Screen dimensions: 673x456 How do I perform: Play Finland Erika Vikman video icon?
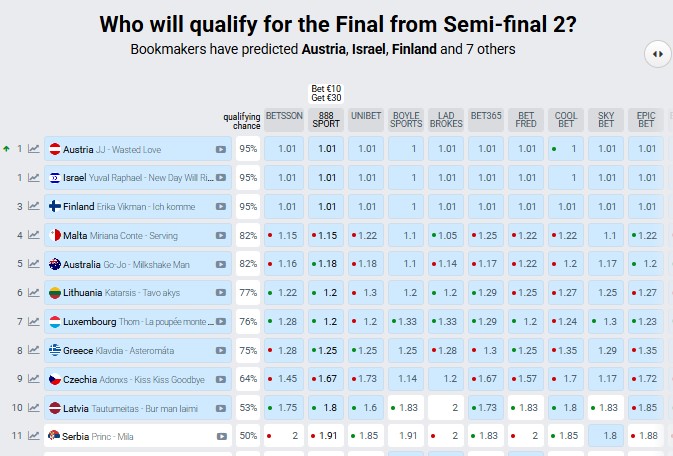click(x=221, y=207)
